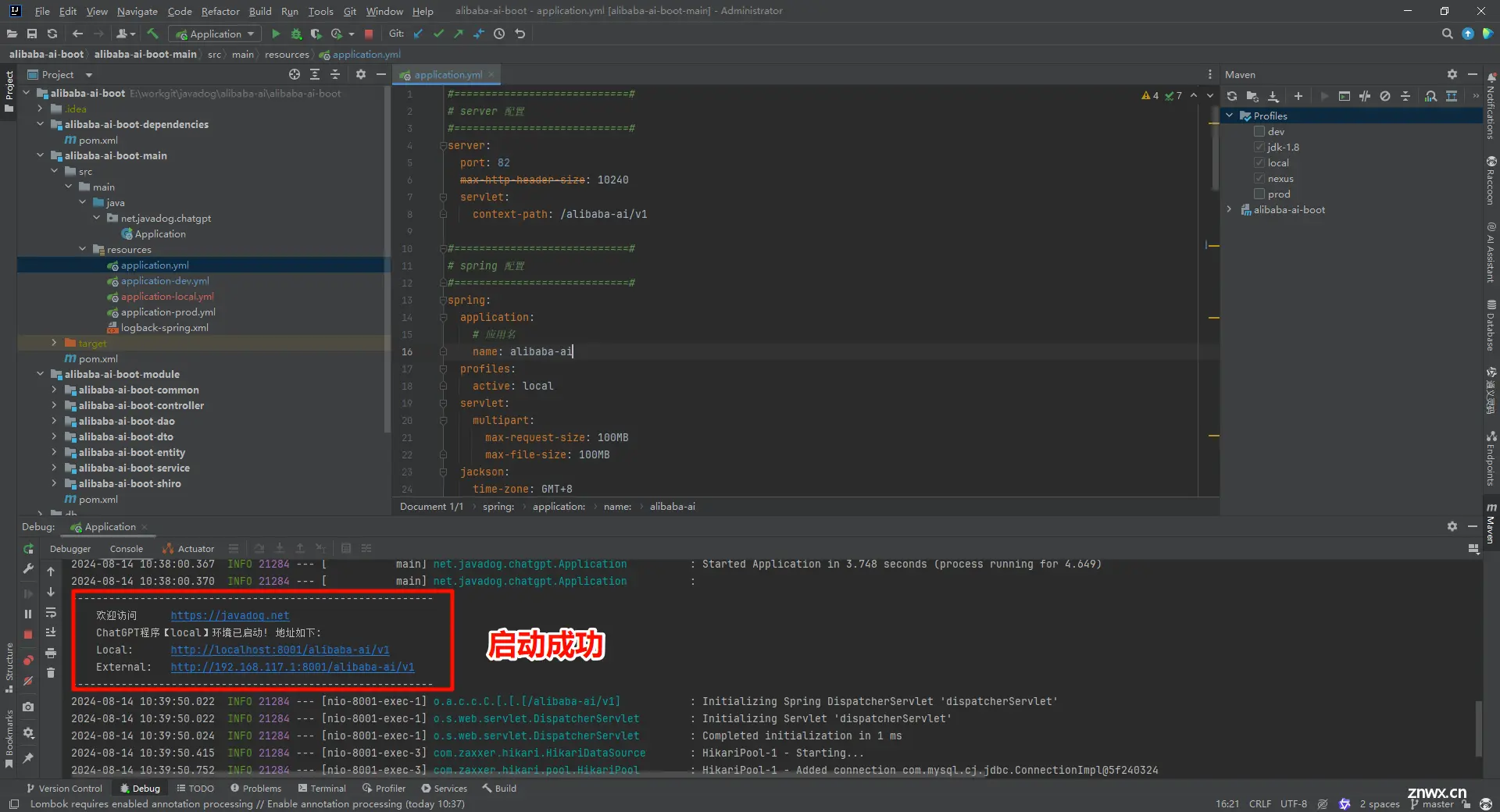Image resolution: width=1500 pixels, height=812 pixels.
Task: Open the Navigate menu
Action: pos(137,11)
